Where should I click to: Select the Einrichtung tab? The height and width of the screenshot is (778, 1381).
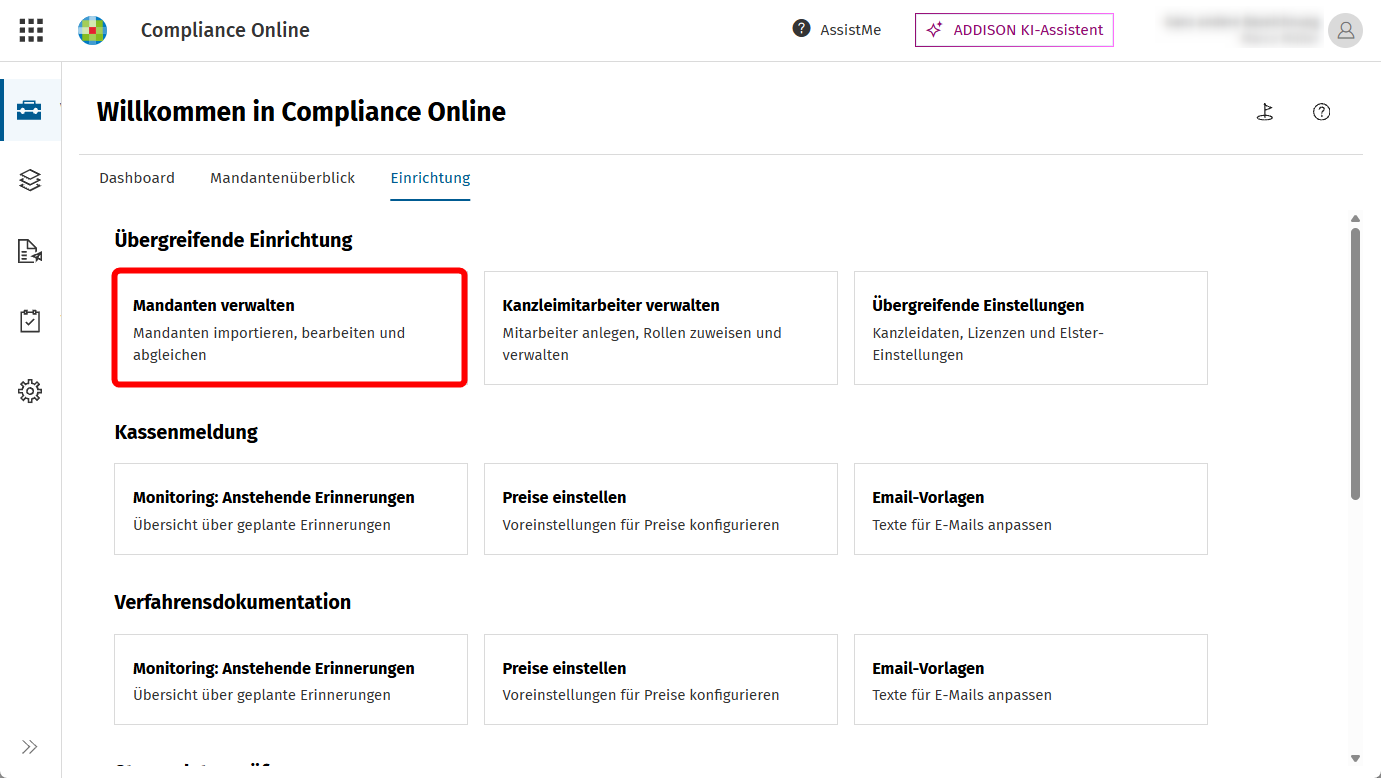pos(430,178)
